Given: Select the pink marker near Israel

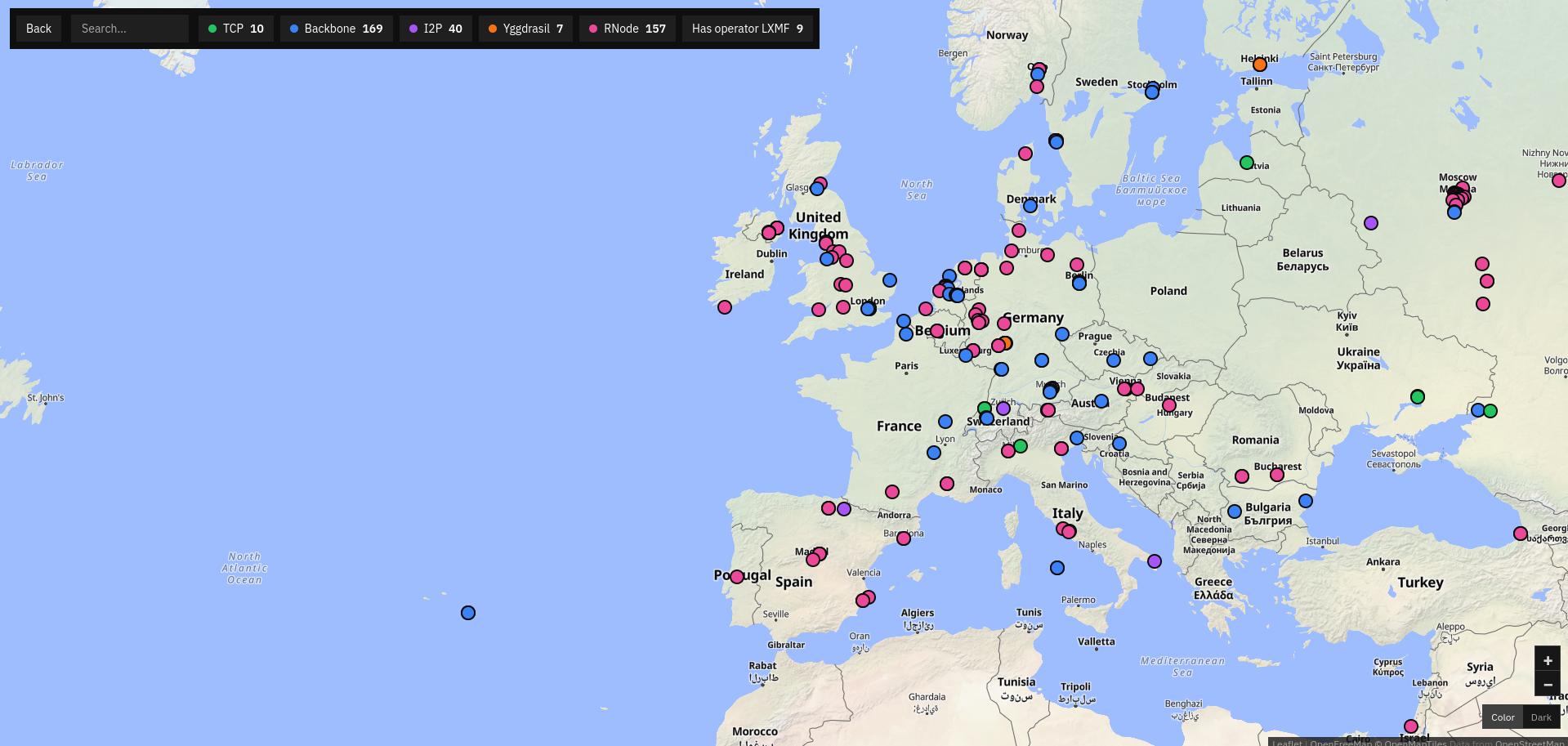Looking at the screenshot, I should pyautogui.click(x=1411, y=726).
